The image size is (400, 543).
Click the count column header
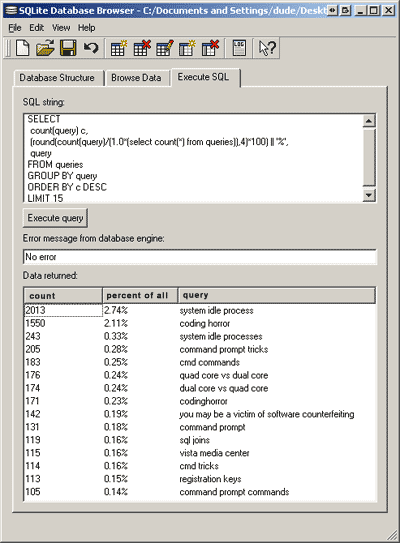tap(63, 295)
